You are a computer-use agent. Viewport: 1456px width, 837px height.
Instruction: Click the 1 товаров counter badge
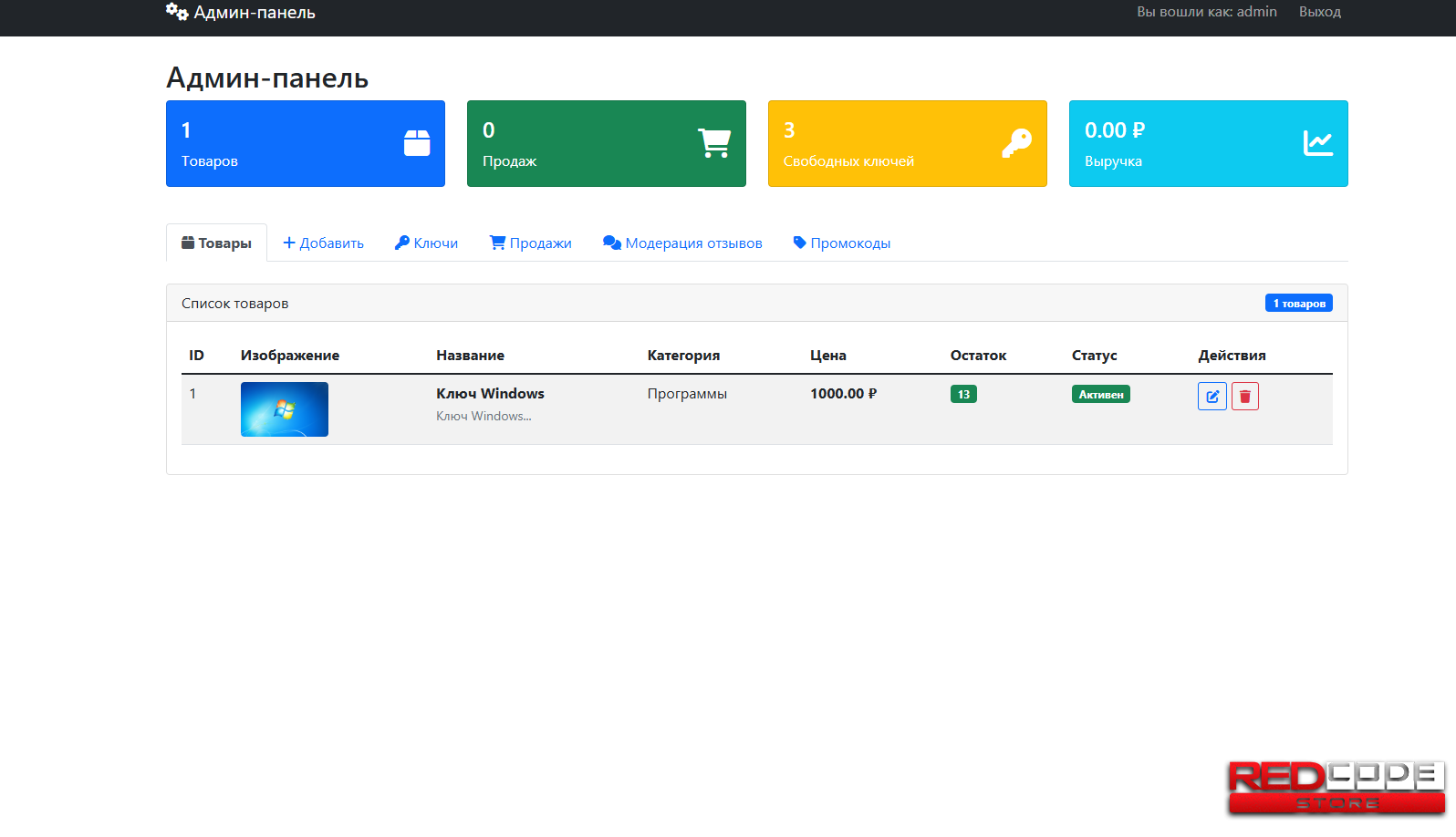tap(1298, 304)
